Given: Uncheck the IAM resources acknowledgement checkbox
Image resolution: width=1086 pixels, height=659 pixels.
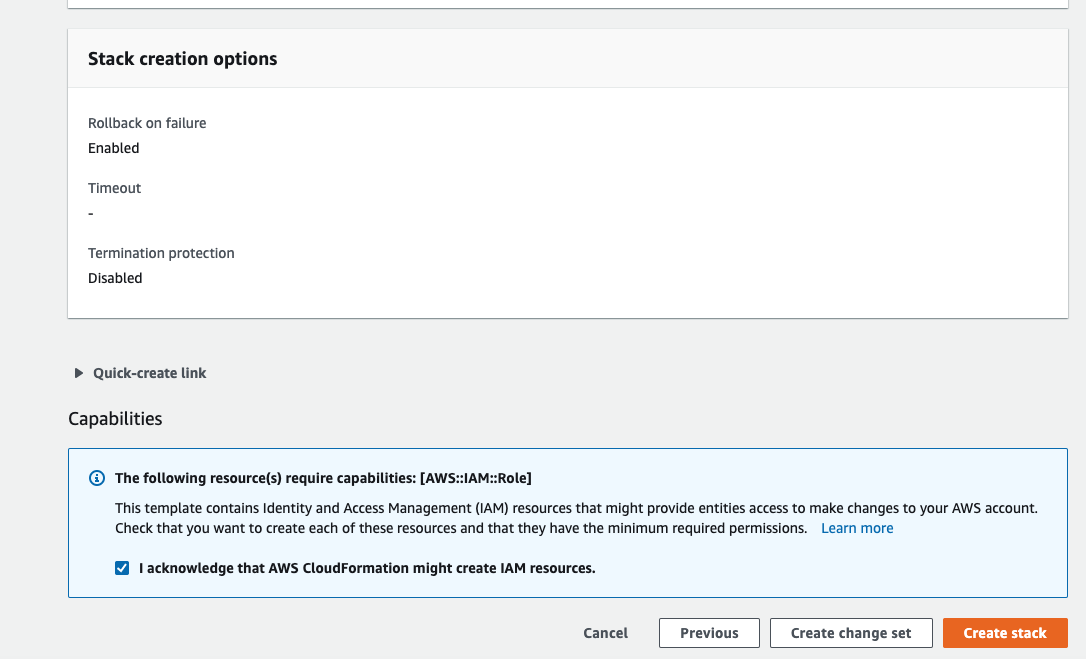Looking at the screenshot, I should click(x=122, y=568).
